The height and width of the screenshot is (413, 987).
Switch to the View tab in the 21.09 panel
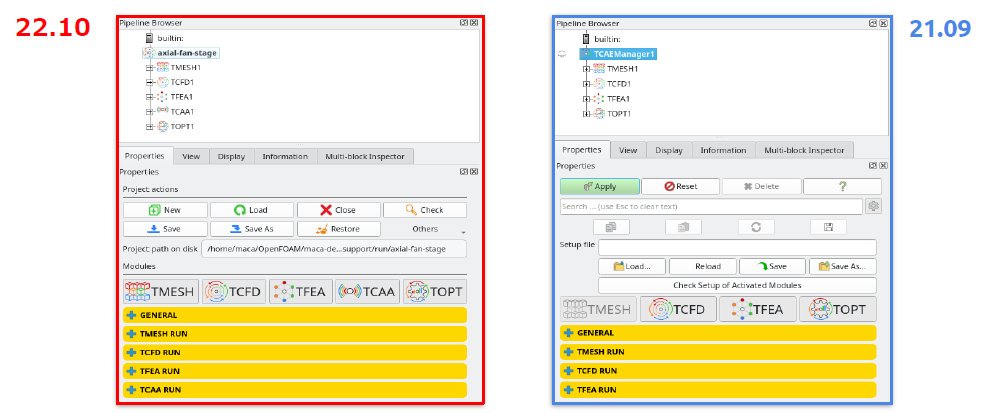point(628,150)
